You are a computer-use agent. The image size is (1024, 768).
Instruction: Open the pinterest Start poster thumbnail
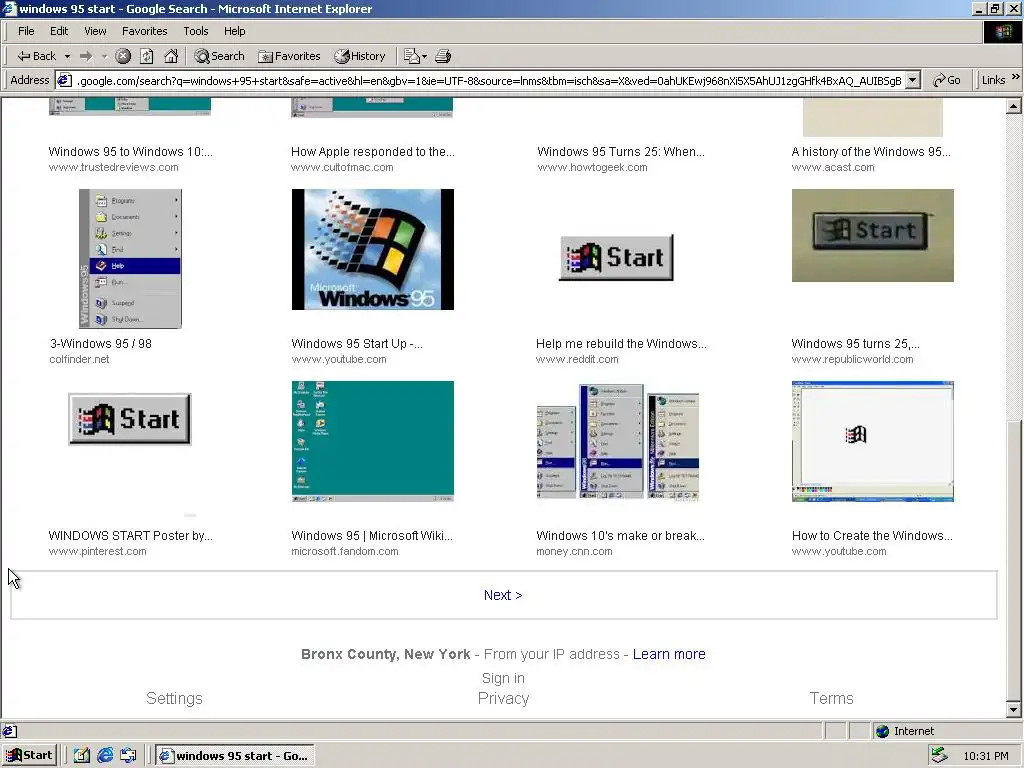[x=129, y=419]
